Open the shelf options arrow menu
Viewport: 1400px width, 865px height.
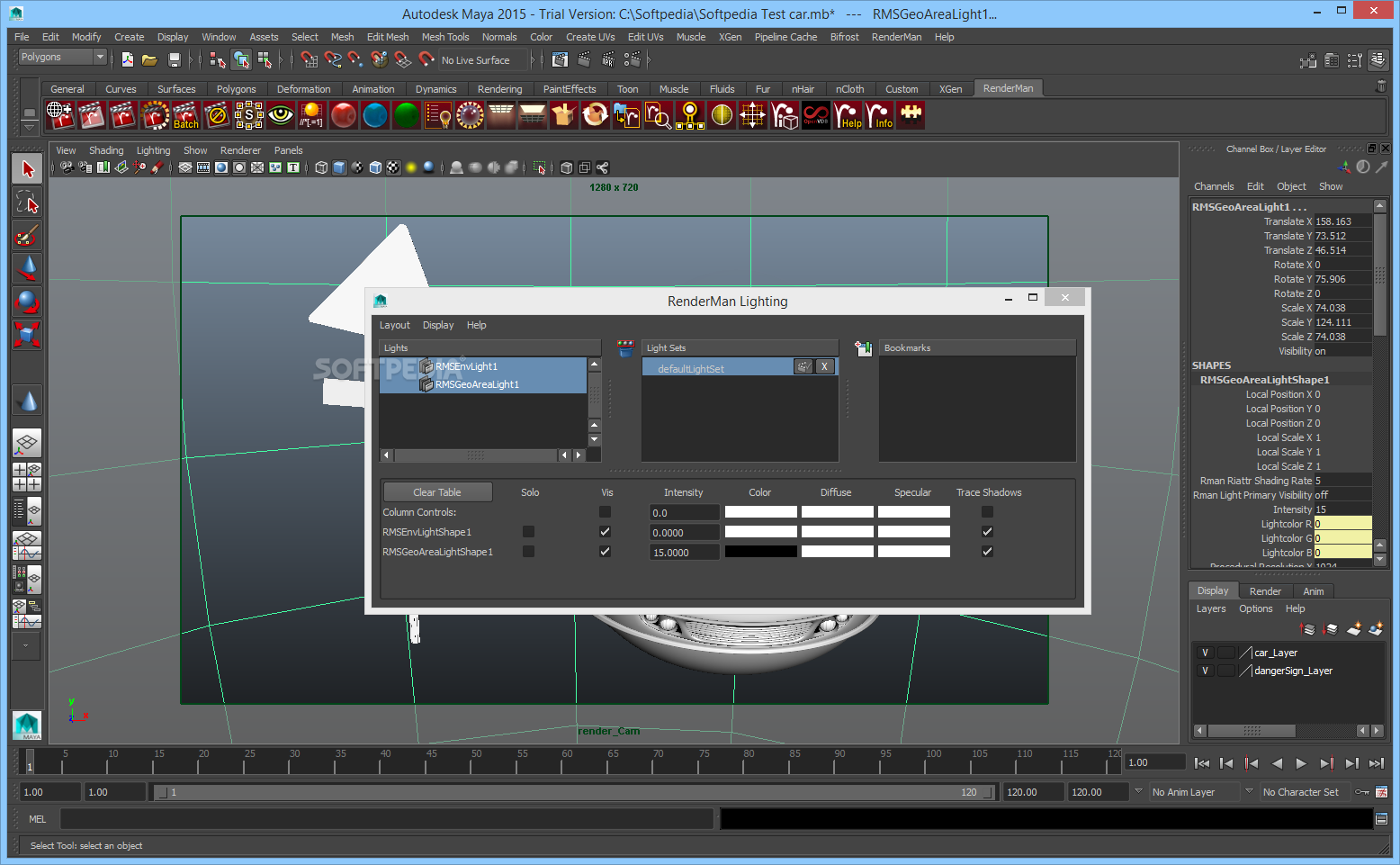tap(30, 128)
